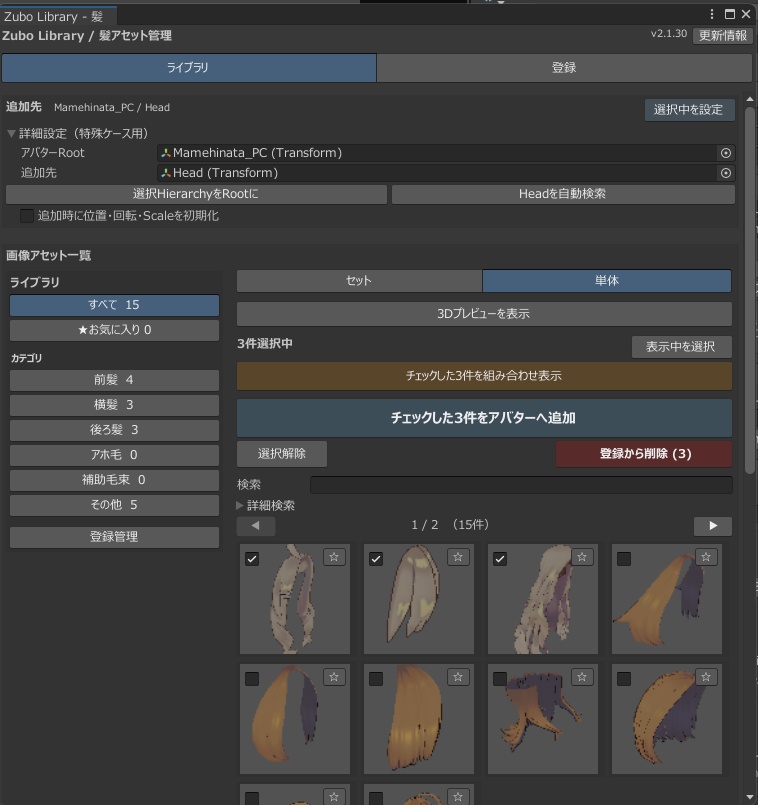Image resolution: width=758 pixels, height=805 pixels.
Task: Click 登録から削除 (3) button
Action: [x=644, y=454]
